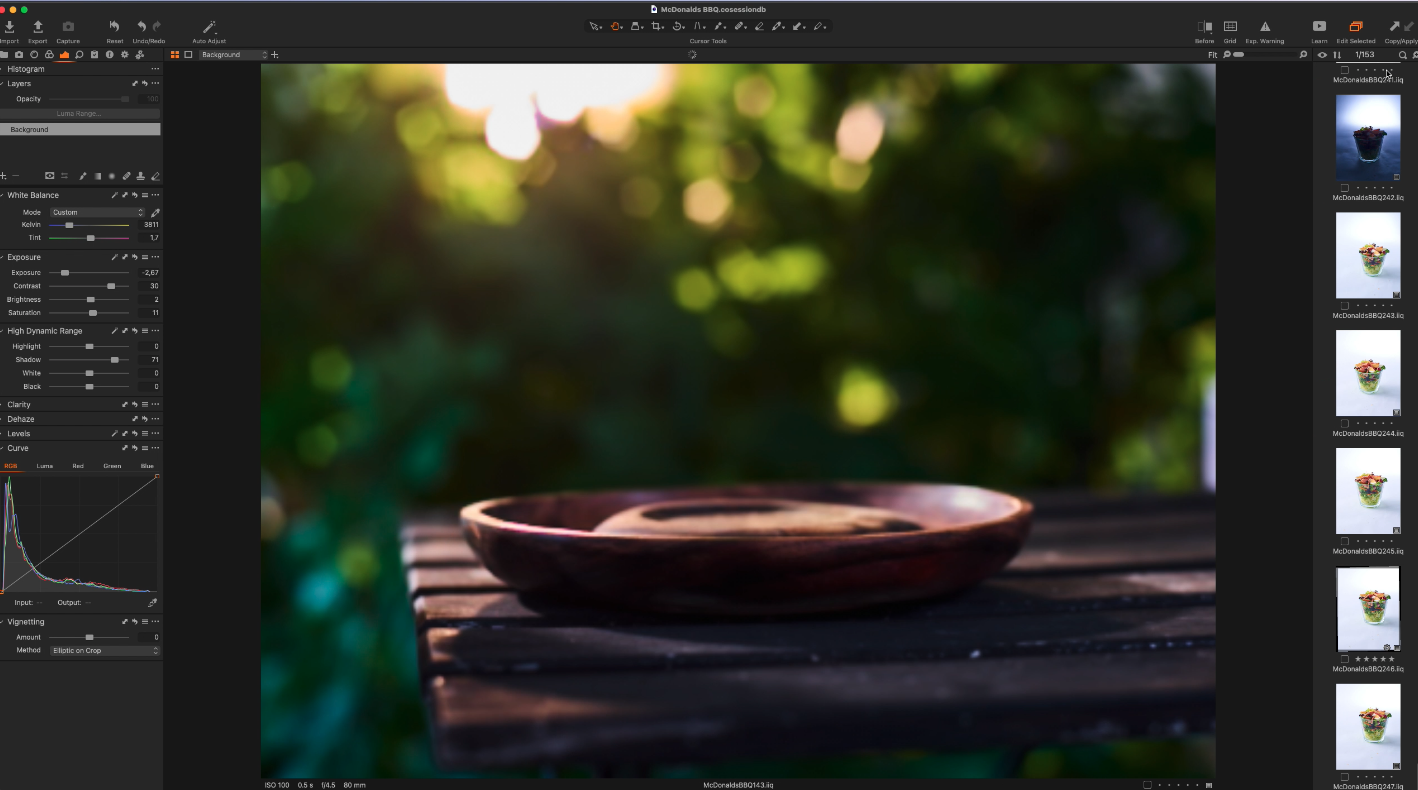The width and height of the screenshot is (1418, 790).
Task: Open the Details magnifier tool tab
Action: (x=79, y=55)
